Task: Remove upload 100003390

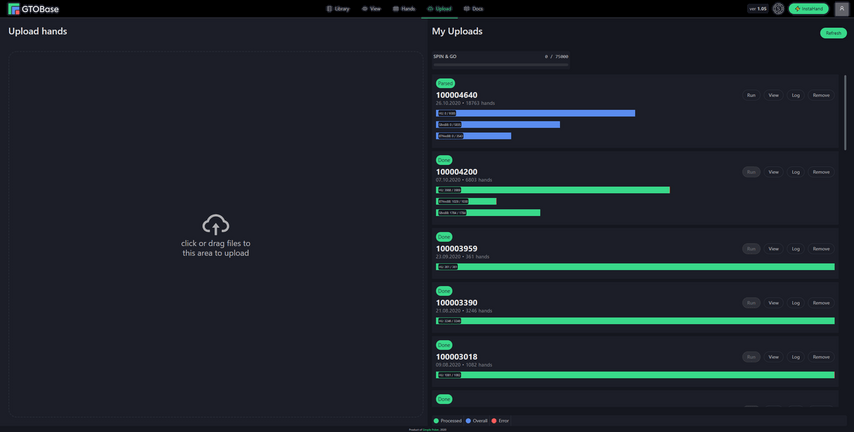Action: [x=821, y=303]
